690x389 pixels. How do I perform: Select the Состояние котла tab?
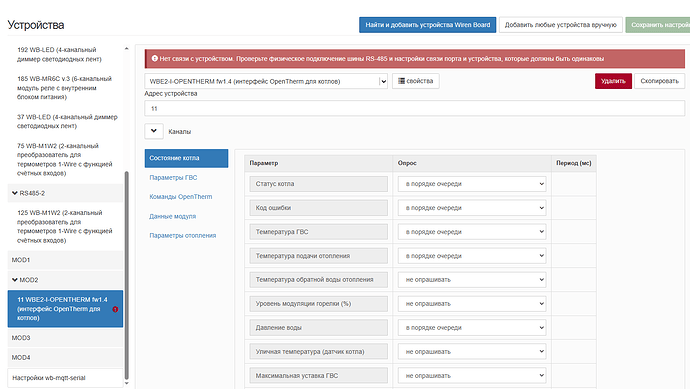(x=186, y=158)
